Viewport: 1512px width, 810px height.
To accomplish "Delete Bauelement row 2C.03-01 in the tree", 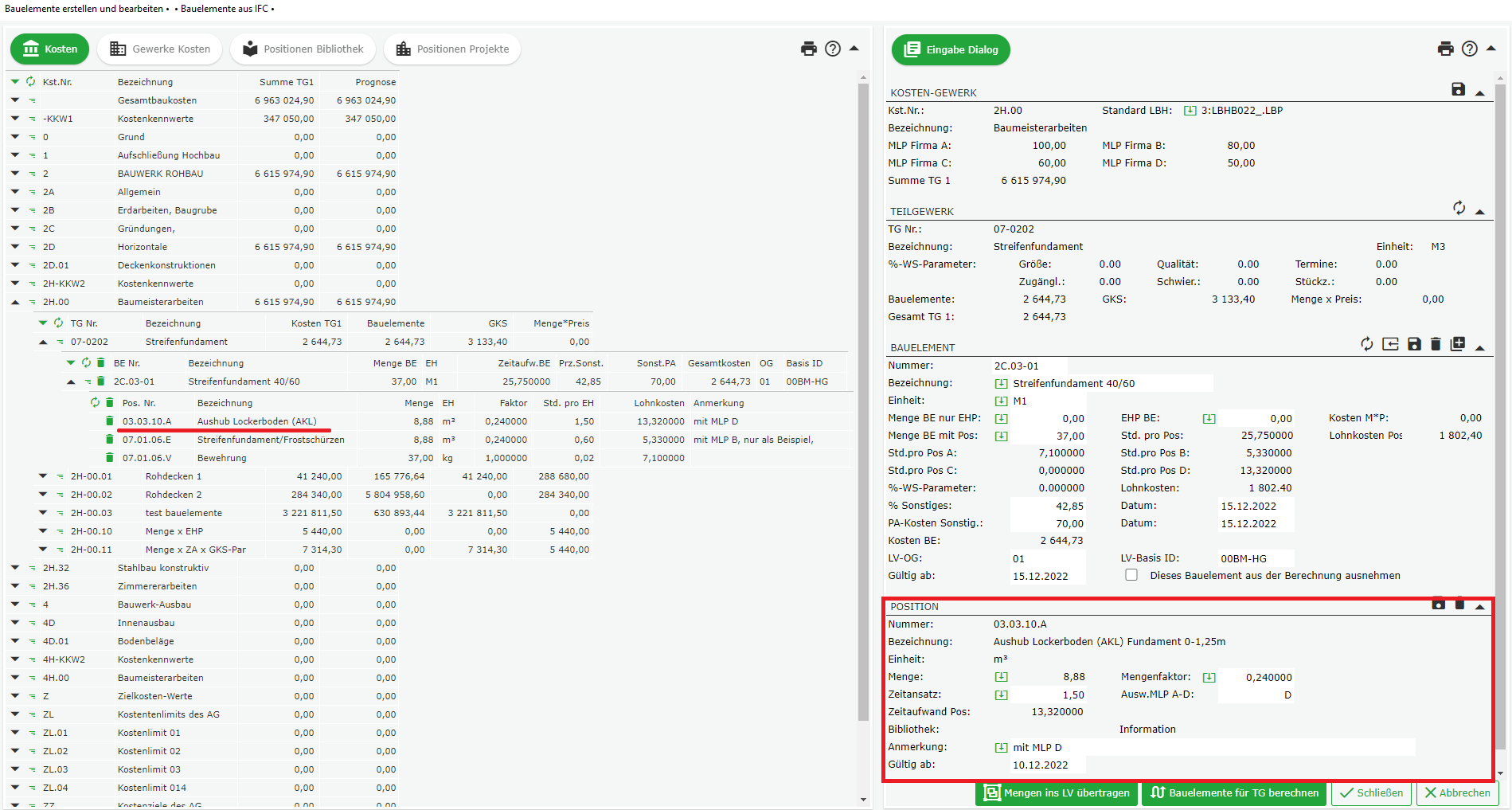I will (101, 382).
